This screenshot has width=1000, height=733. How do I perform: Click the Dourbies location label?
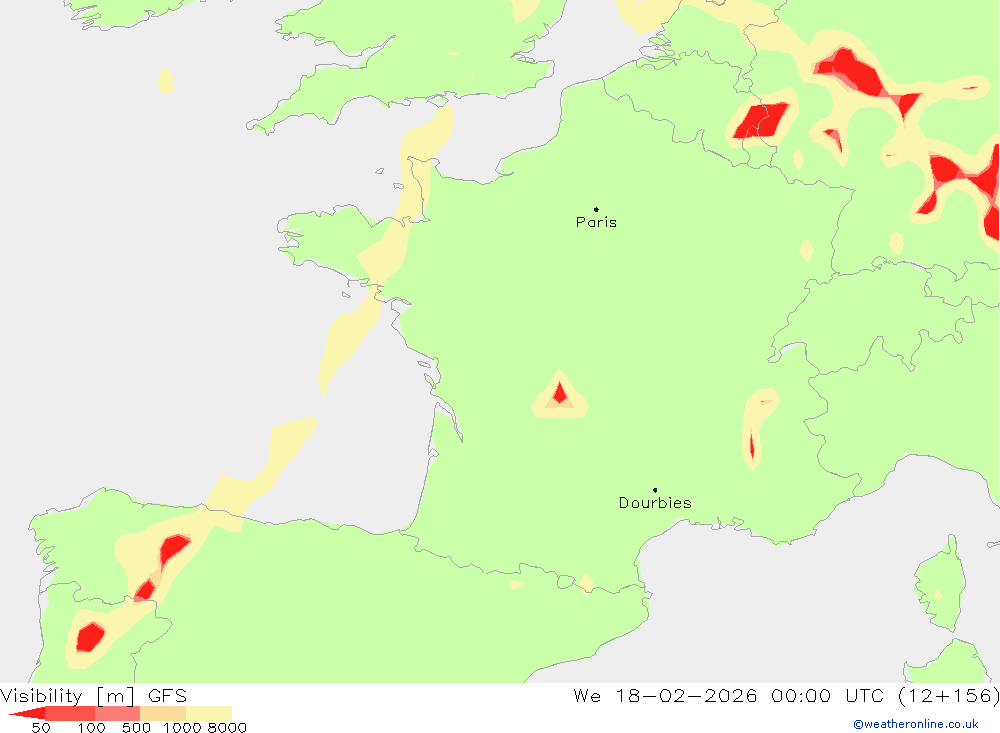[655, 503]
